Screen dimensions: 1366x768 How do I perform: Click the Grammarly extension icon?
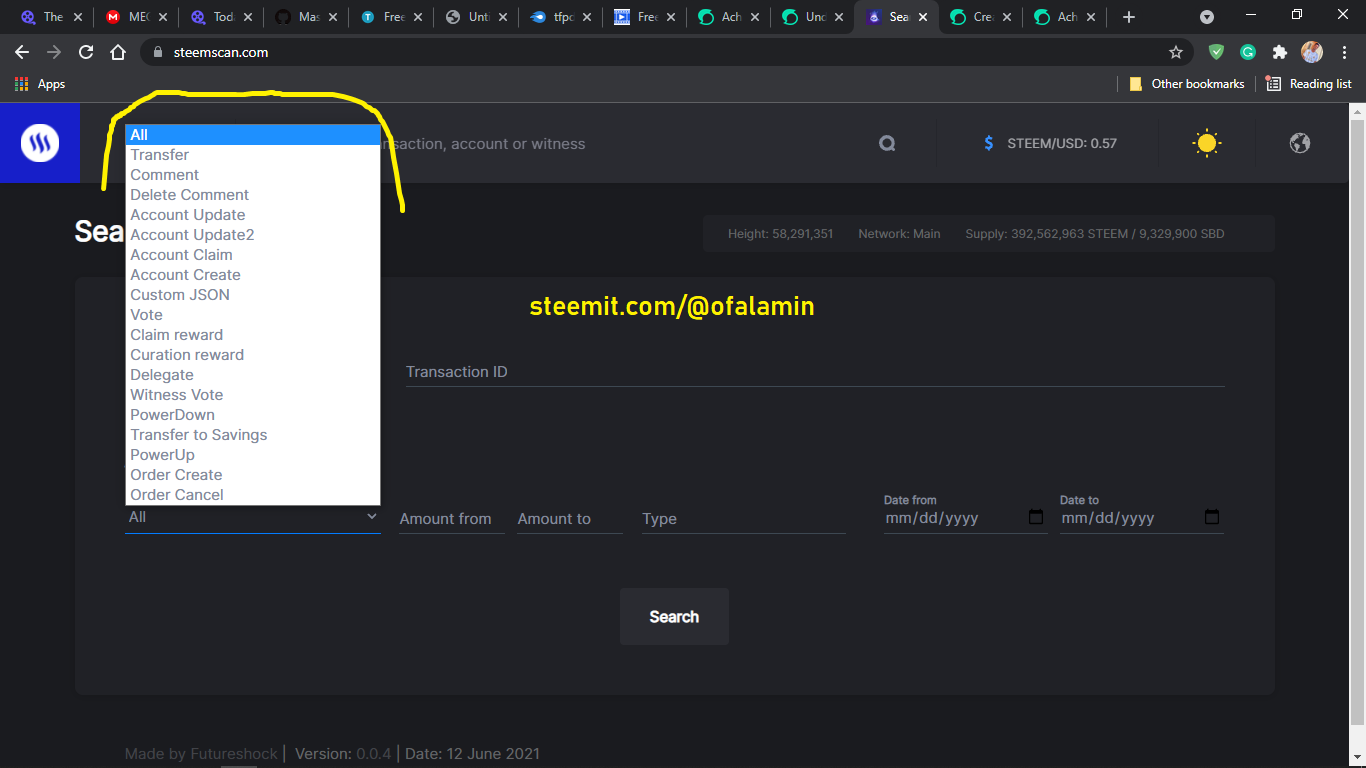(1248, 52)
